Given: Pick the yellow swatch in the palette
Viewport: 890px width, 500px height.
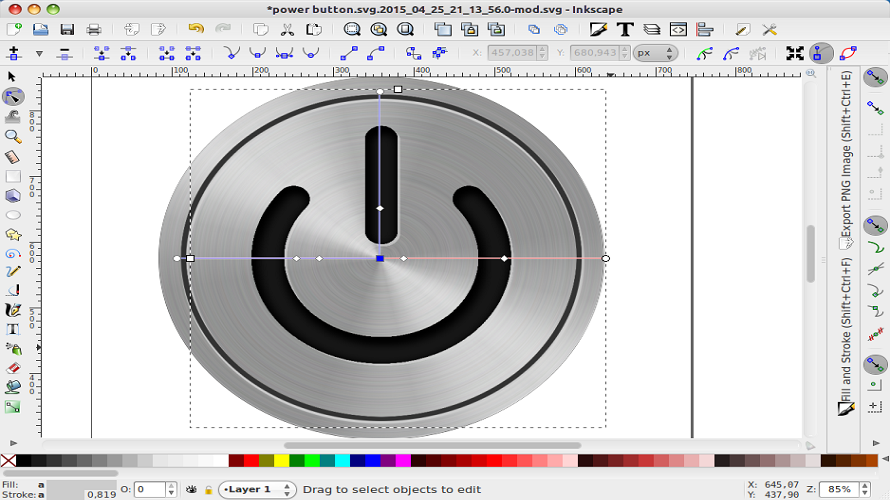Looking at the screenshot, I should (x=281, y=461).
